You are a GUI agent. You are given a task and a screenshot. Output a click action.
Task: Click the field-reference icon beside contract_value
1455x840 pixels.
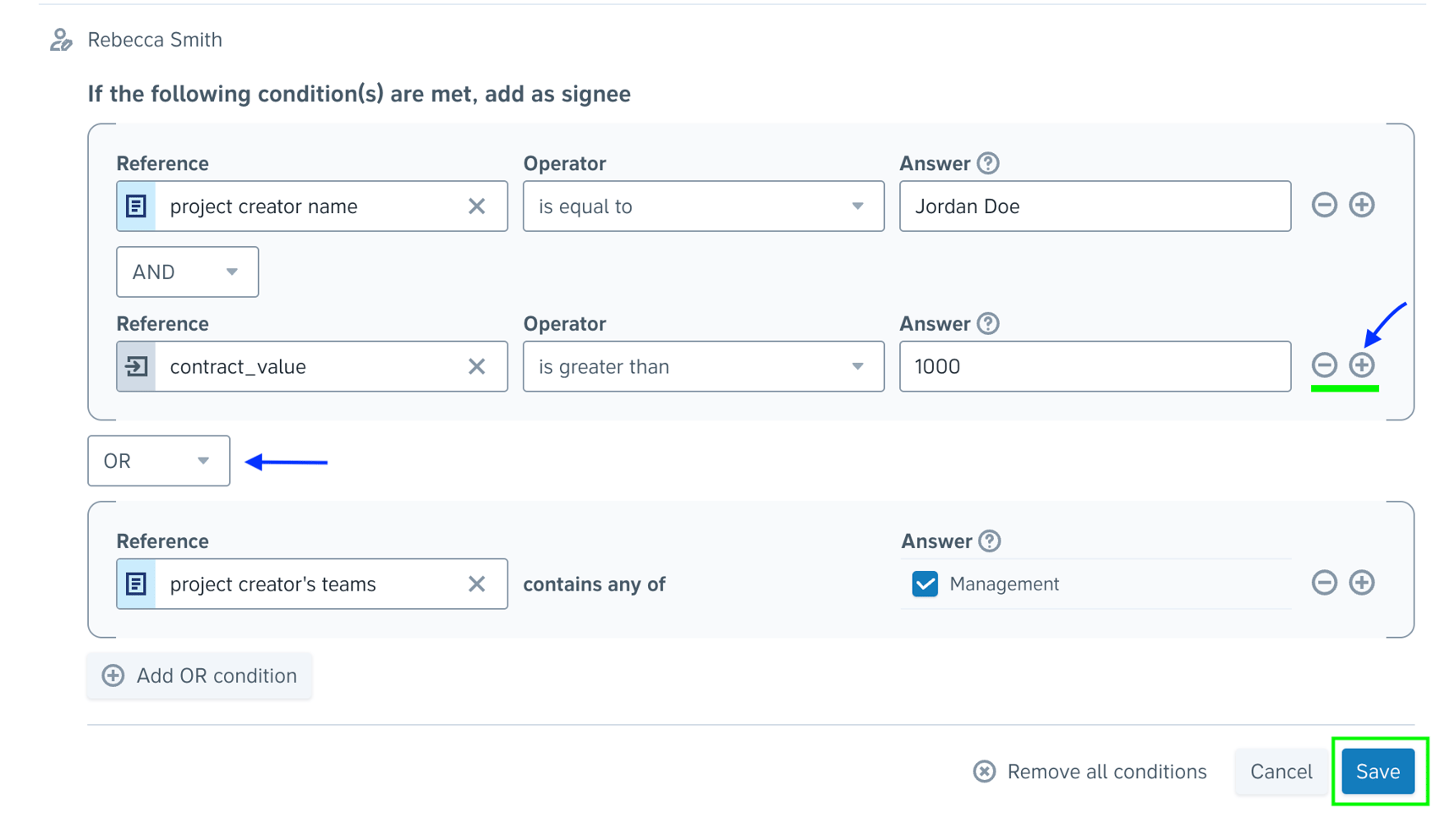coord(135,366)
